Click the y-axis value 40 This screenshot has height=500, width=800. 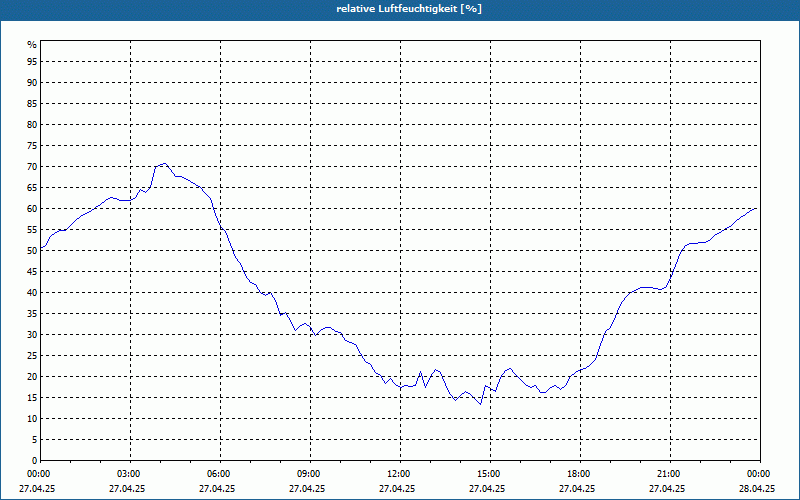click(32, 293)
